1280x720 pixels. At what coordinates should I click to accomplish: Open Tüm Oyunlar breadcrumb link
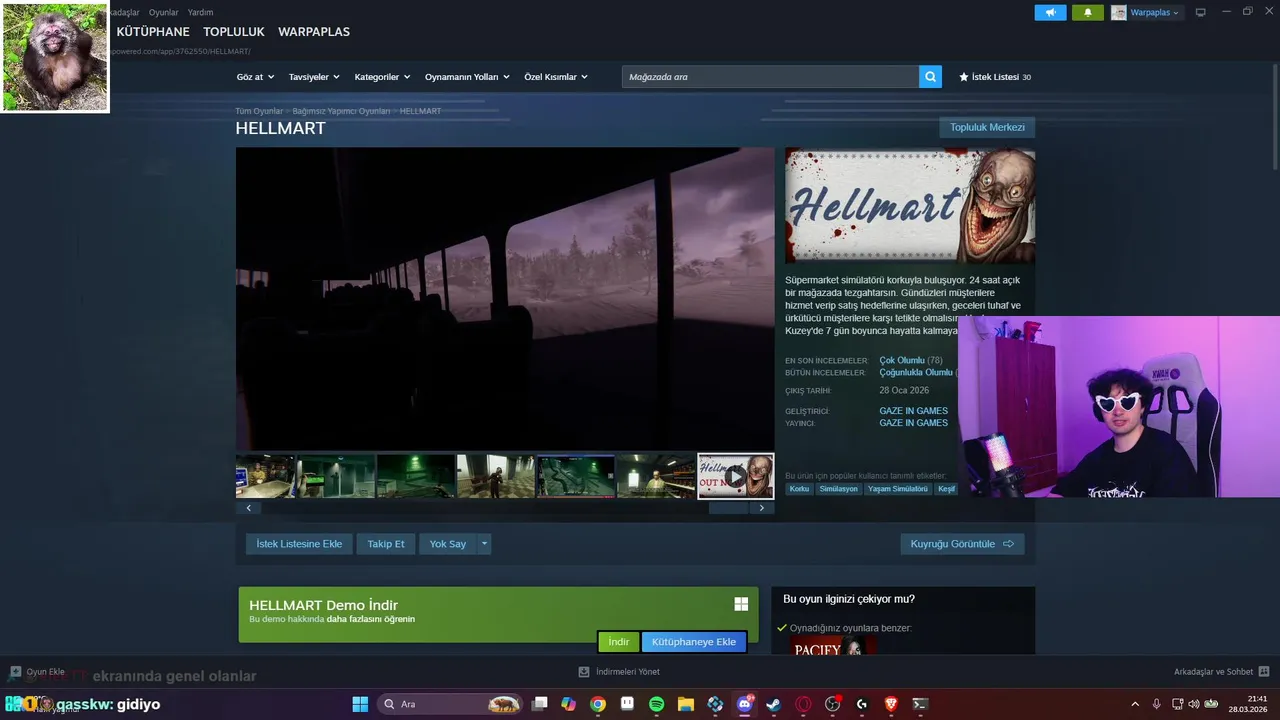click(259, 111)
